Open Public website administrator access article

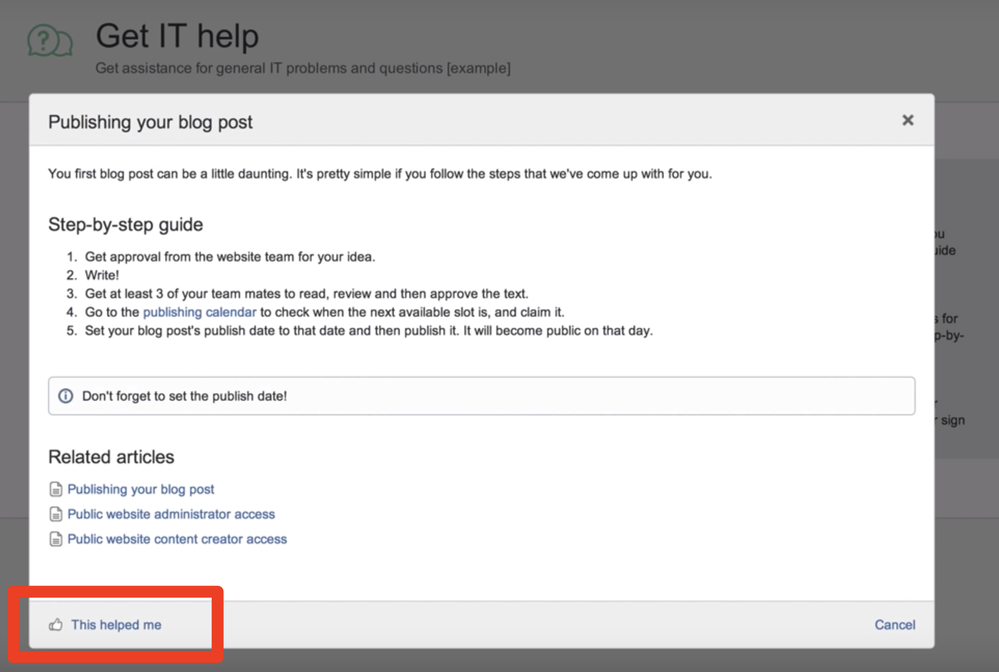point(171,514)
